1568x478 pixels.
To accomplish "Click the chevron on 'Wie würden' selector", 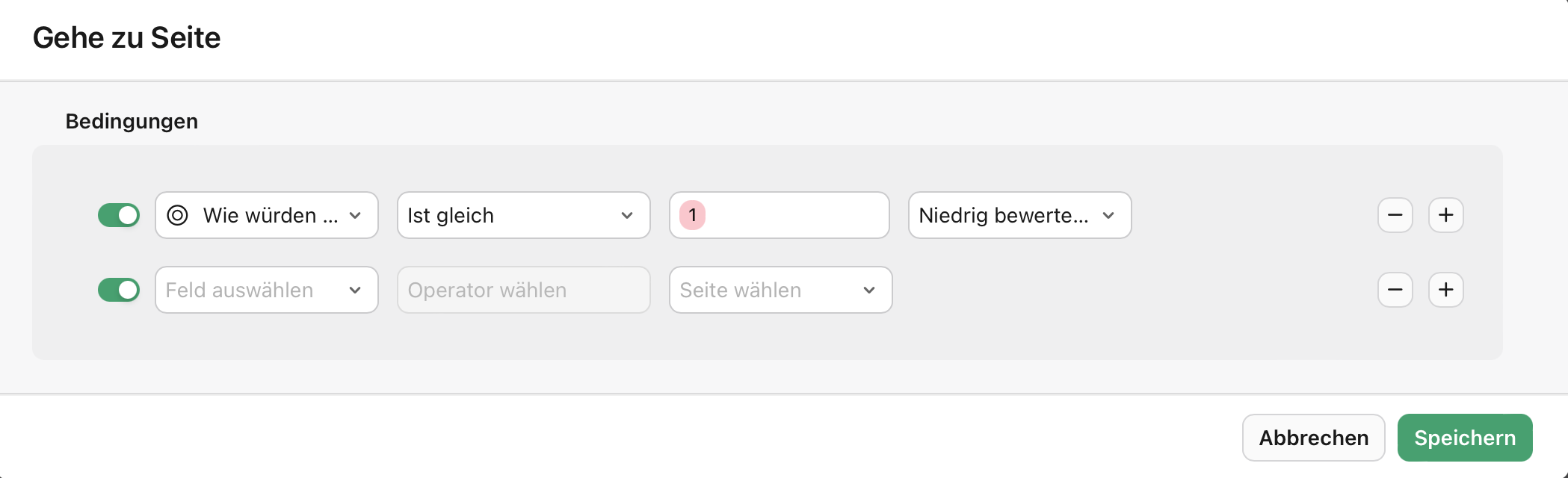I will [356, 215].
